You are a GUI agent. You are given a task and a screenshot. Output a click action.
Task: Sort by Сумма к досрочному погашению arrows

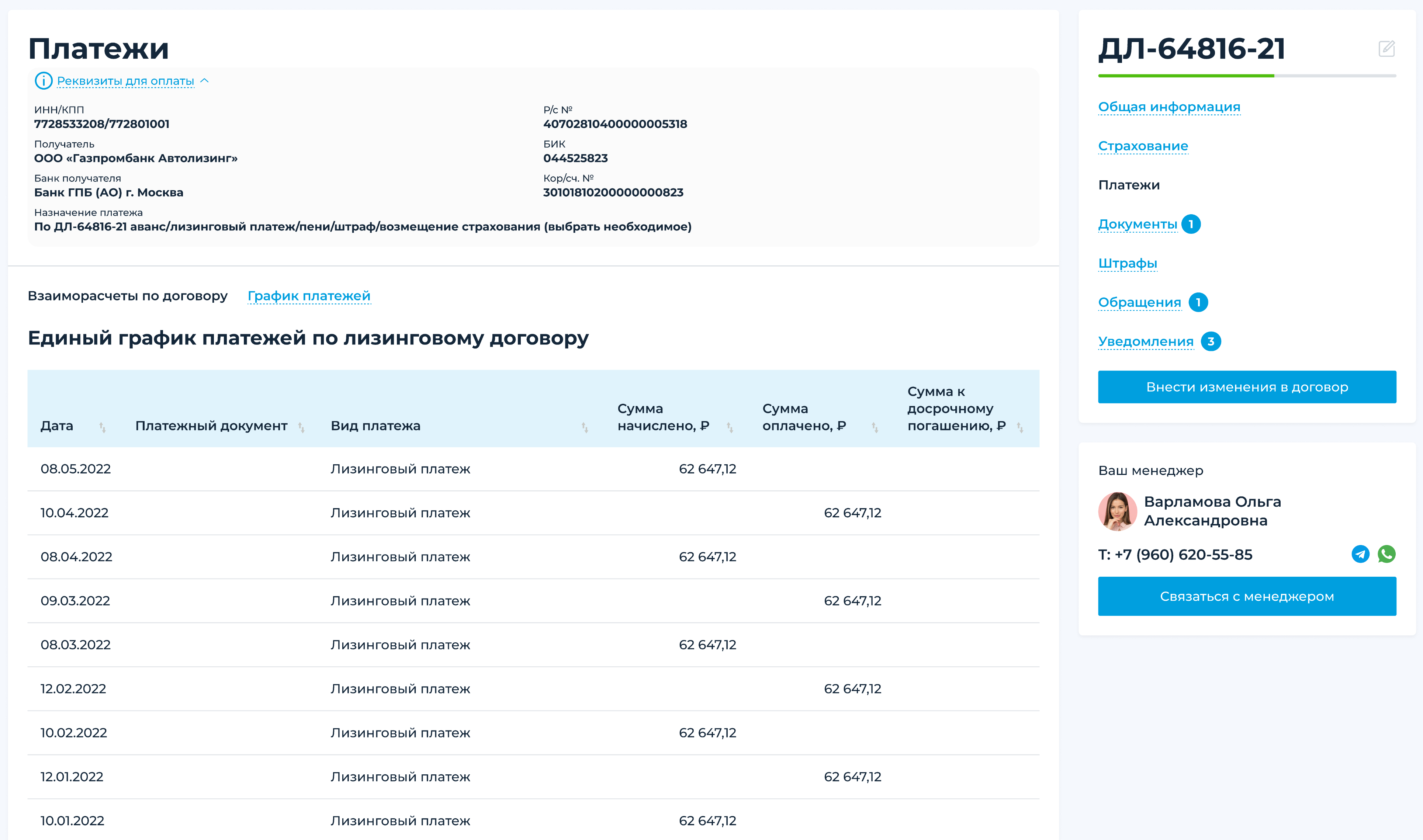tap(1019, 427)
